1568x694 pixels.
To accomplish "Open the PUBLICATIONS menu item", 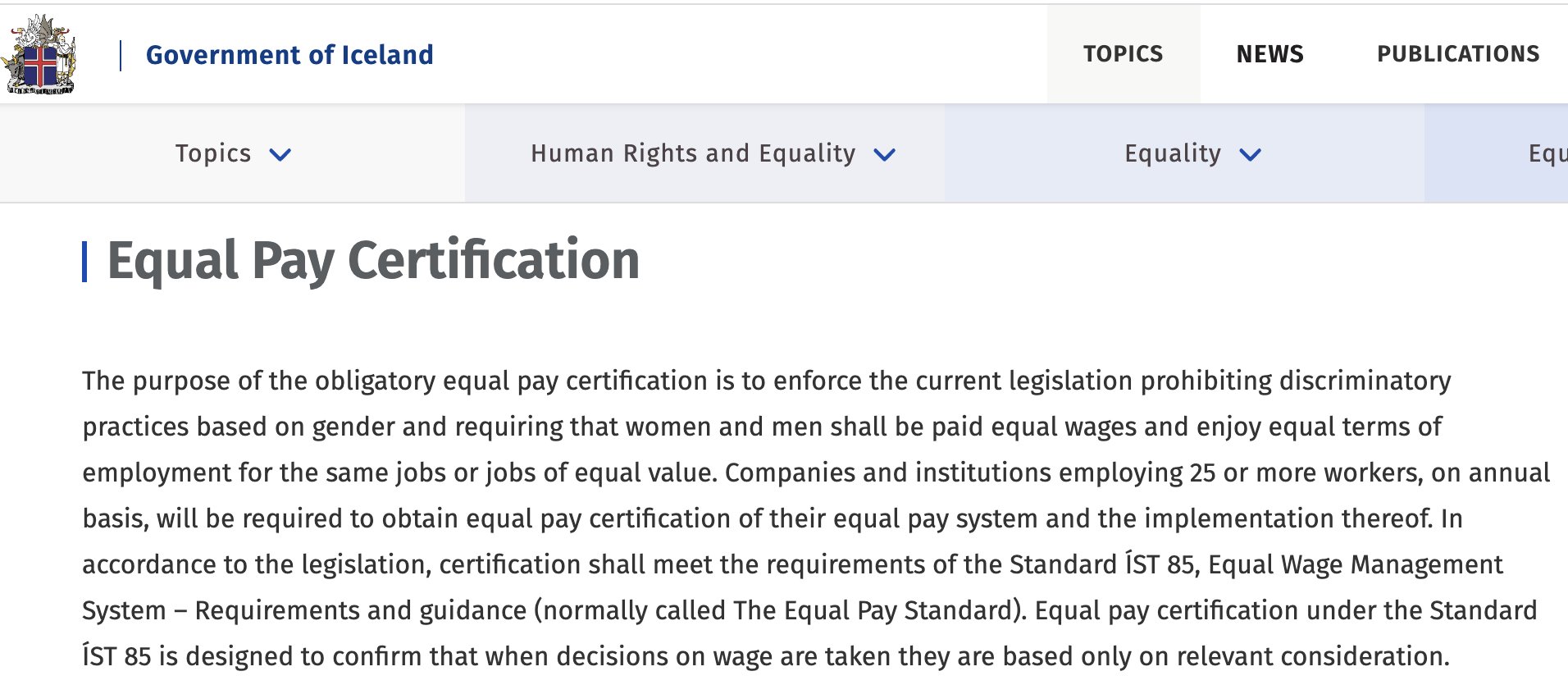I will coord(1458,54).
